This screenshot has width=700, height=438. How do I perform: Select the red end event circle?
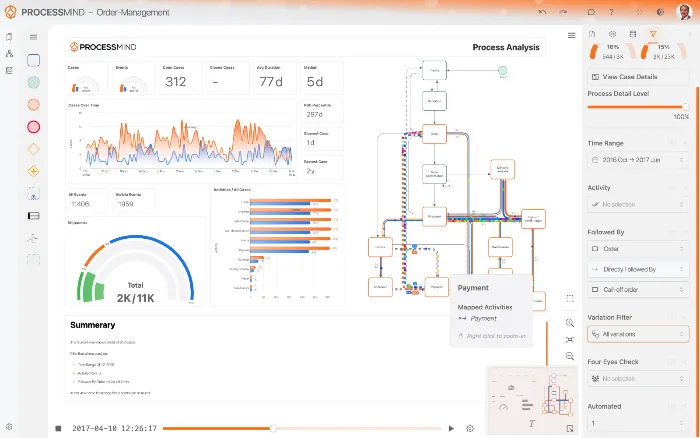tap(33, 126)
